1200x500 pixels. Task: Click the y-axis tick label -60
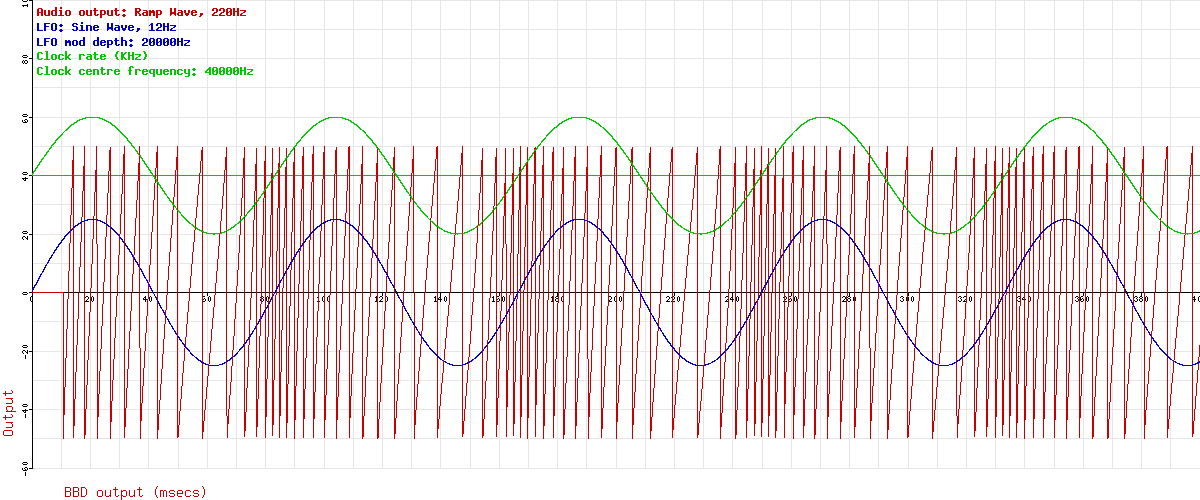25,468
